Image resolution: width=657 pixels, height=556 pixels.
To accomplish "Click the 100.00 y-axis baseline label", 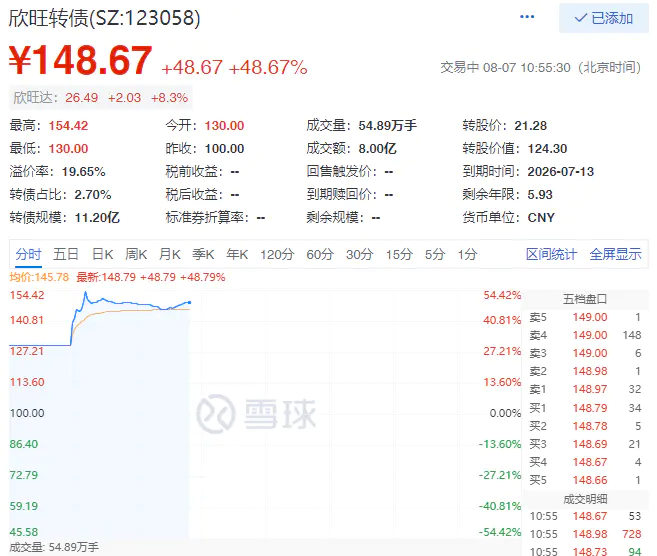I will pos(27,413).
